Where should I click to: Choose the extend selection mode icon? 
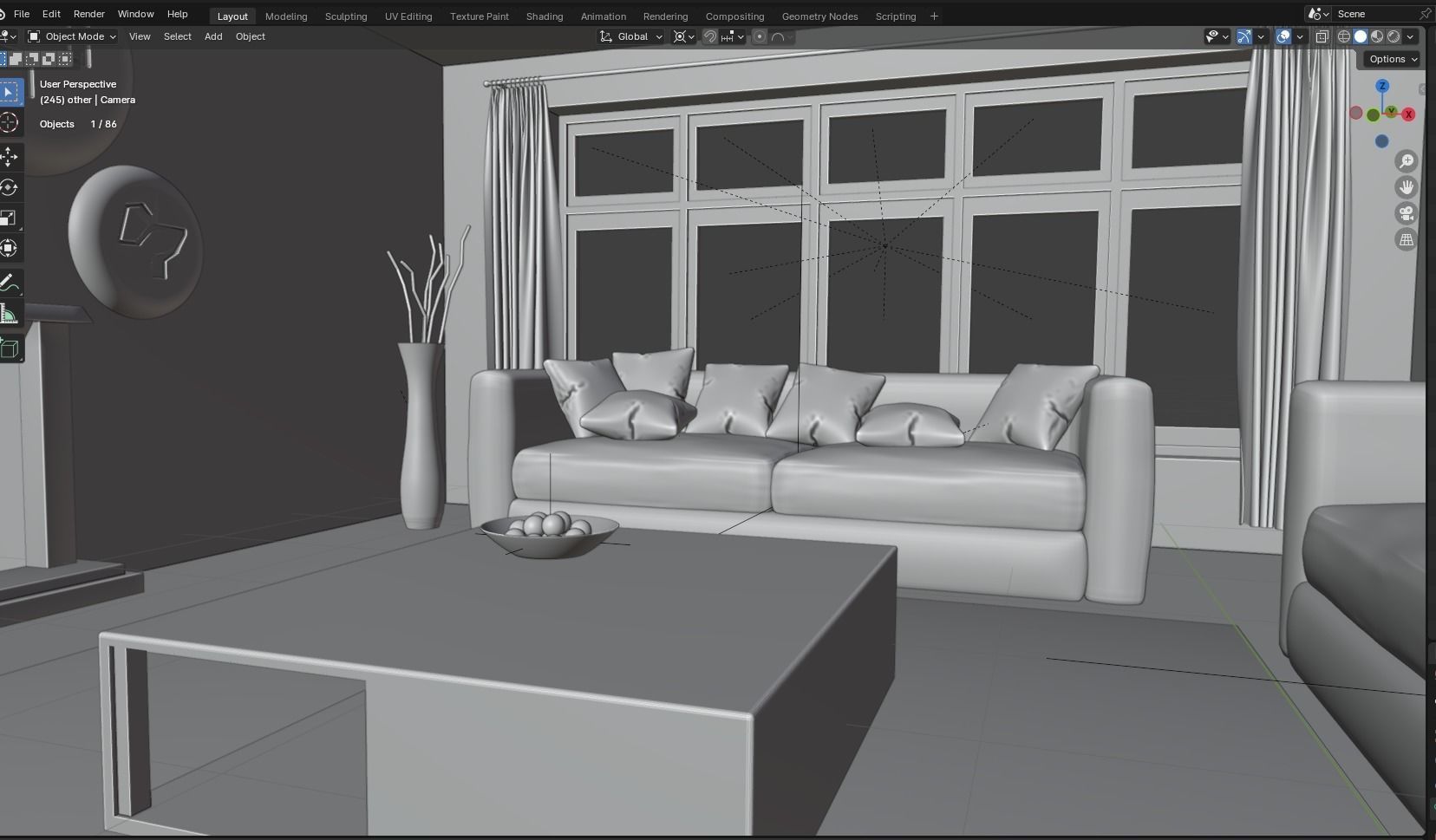(x=16, y=59)
